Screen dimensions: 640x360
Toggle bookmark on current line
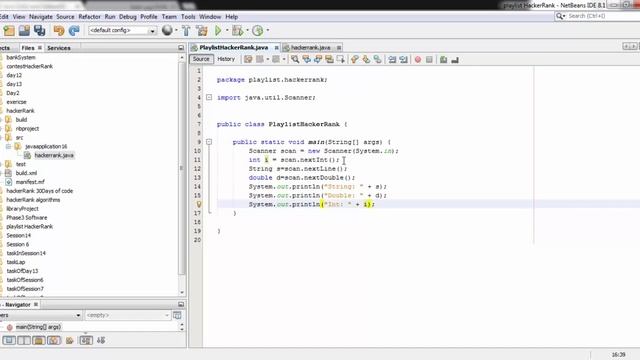[377, 60]
